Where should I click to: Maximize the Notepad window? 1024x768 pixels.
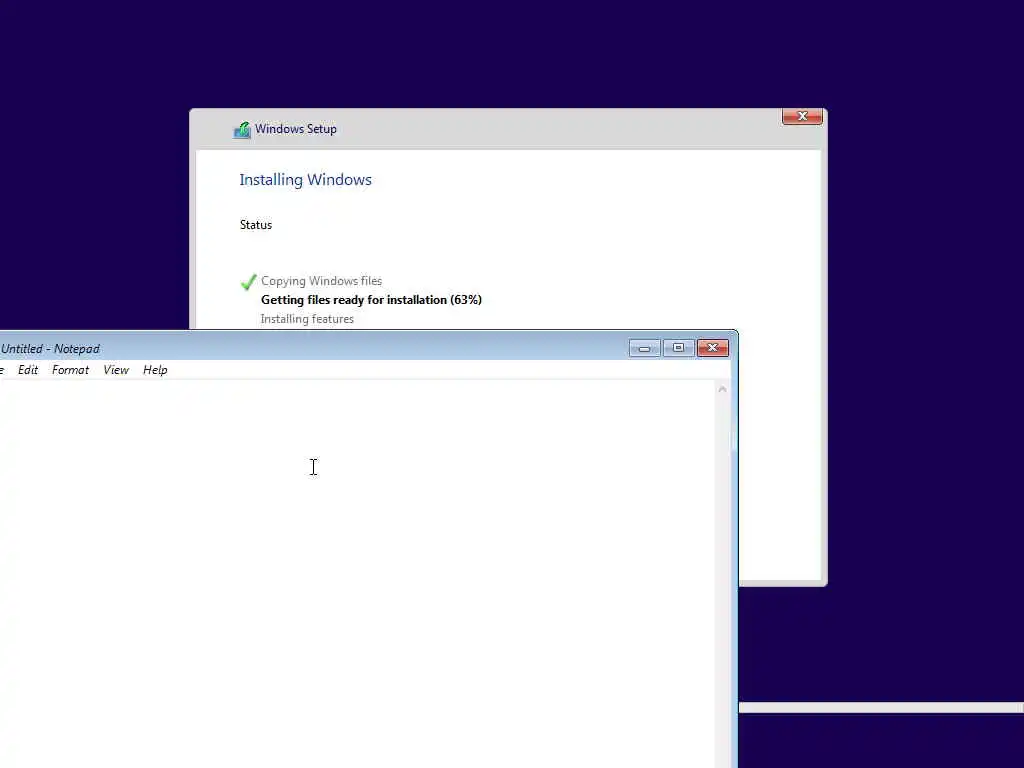(678, 348)
